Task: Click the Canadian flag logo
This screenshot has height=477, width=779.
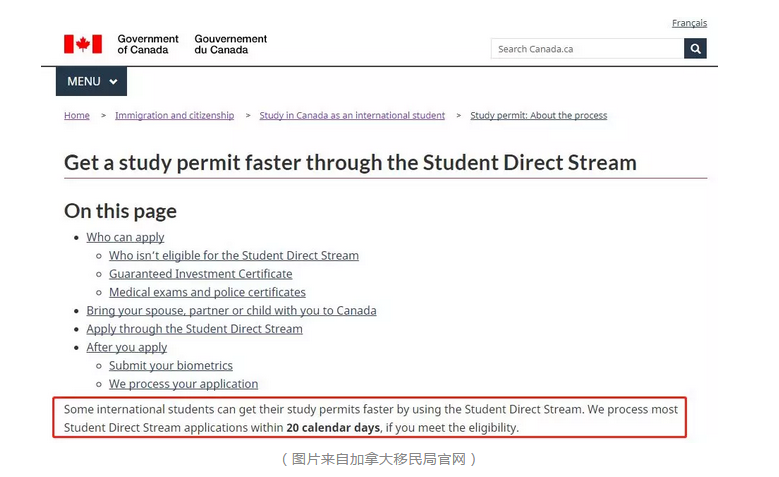Action: 83,44
